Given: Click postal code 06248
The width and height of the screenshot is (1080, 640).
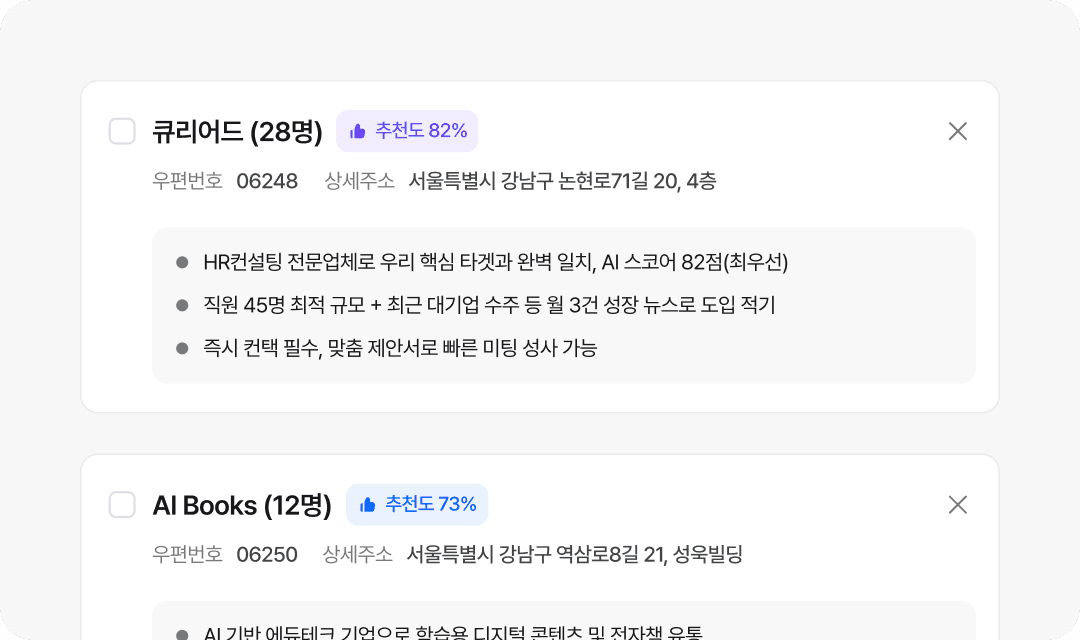Looking at the screenshot, I should [267, 181].
